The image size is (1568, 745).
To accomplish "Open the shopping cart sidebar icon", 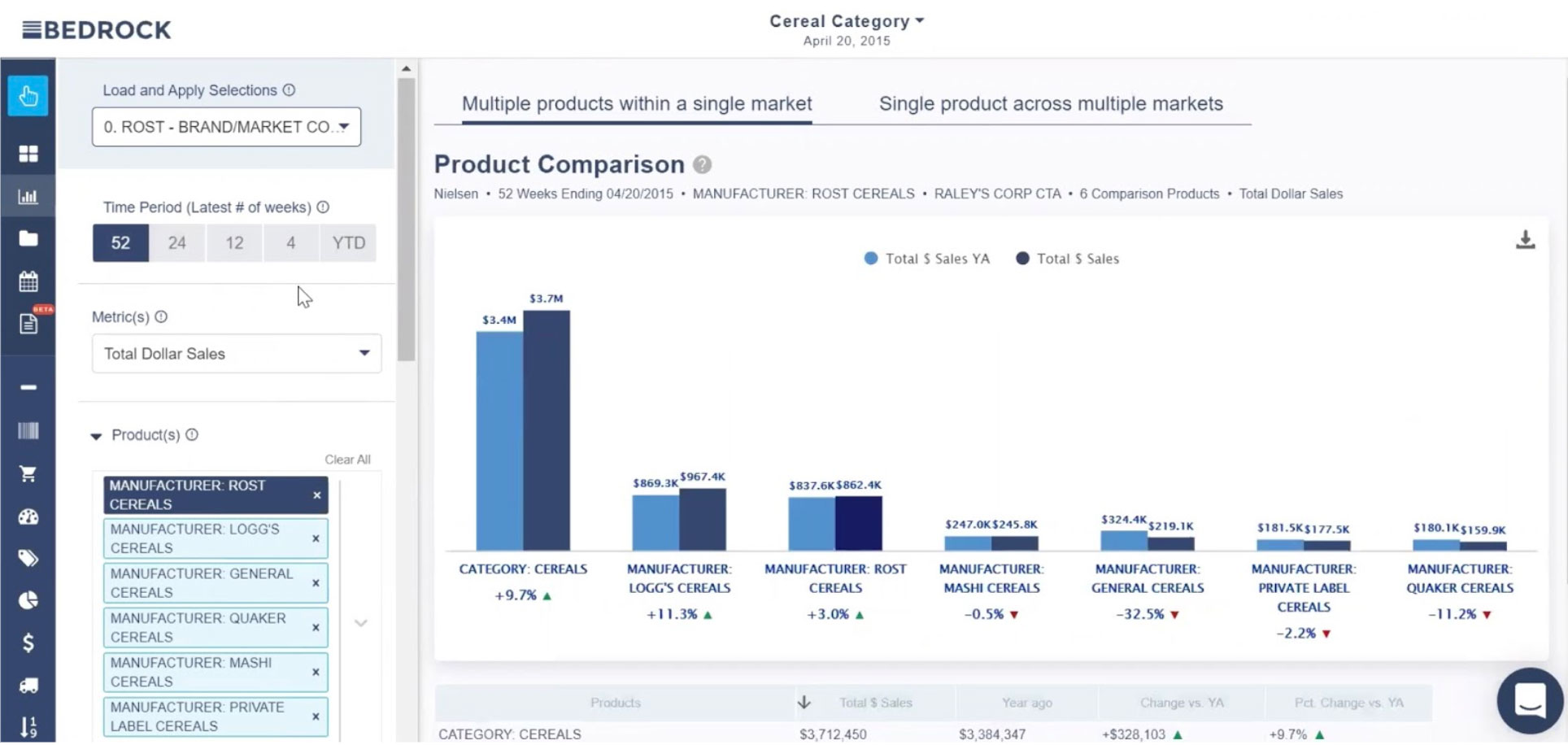I will point(28,473).
